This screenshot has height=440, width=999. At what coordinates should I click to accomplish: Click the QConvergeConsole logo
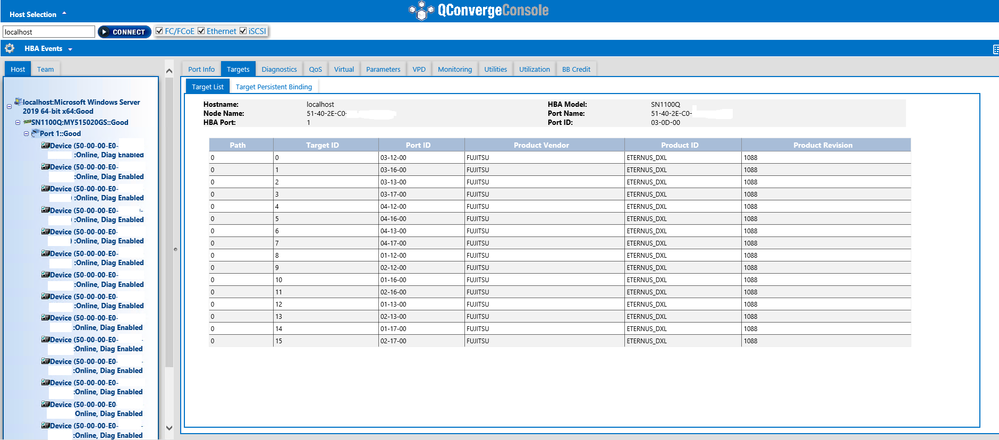click(x=478, y=10)
